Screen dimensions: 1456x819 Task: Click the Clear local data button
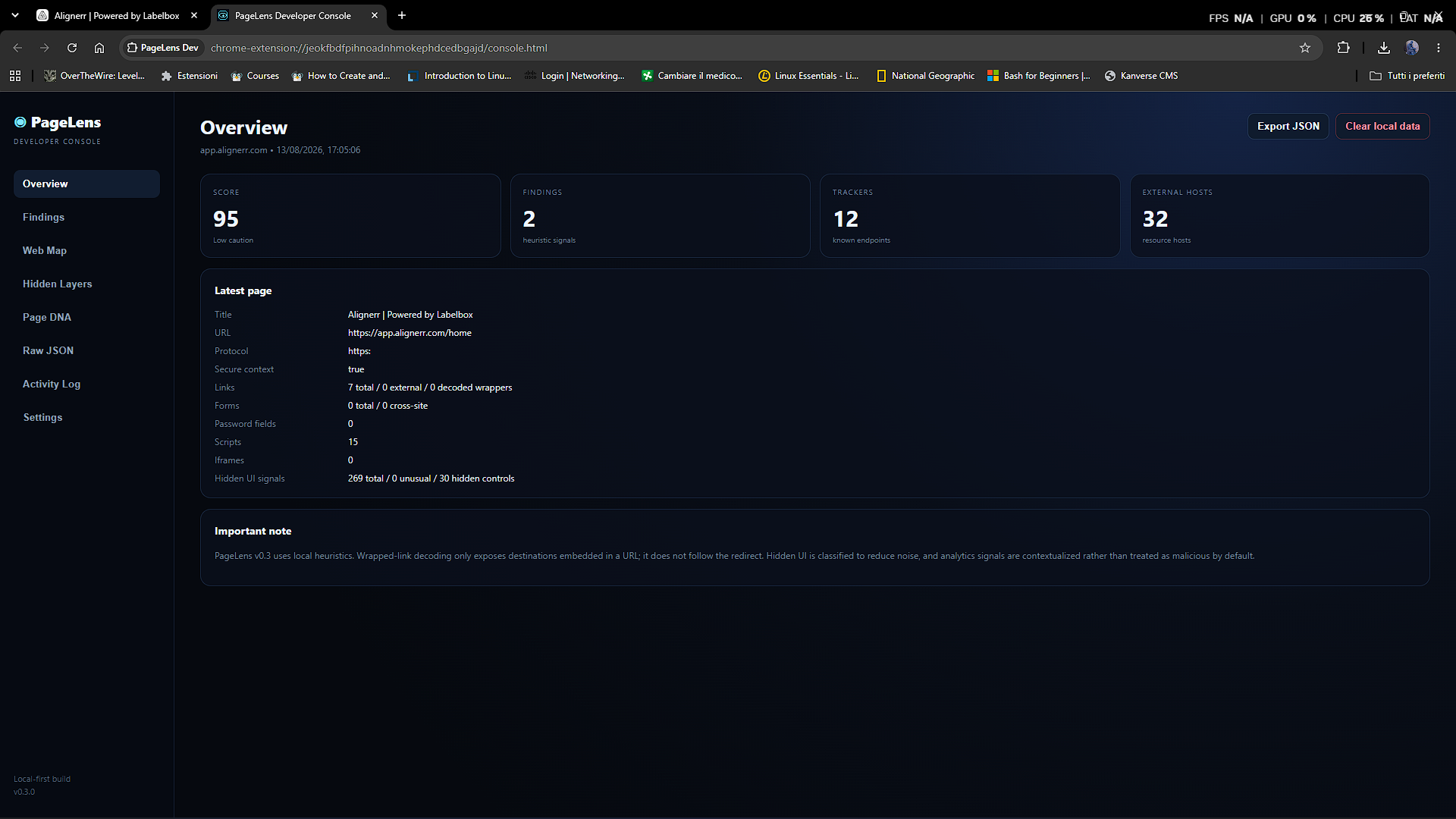click(x=1382, y=126)
